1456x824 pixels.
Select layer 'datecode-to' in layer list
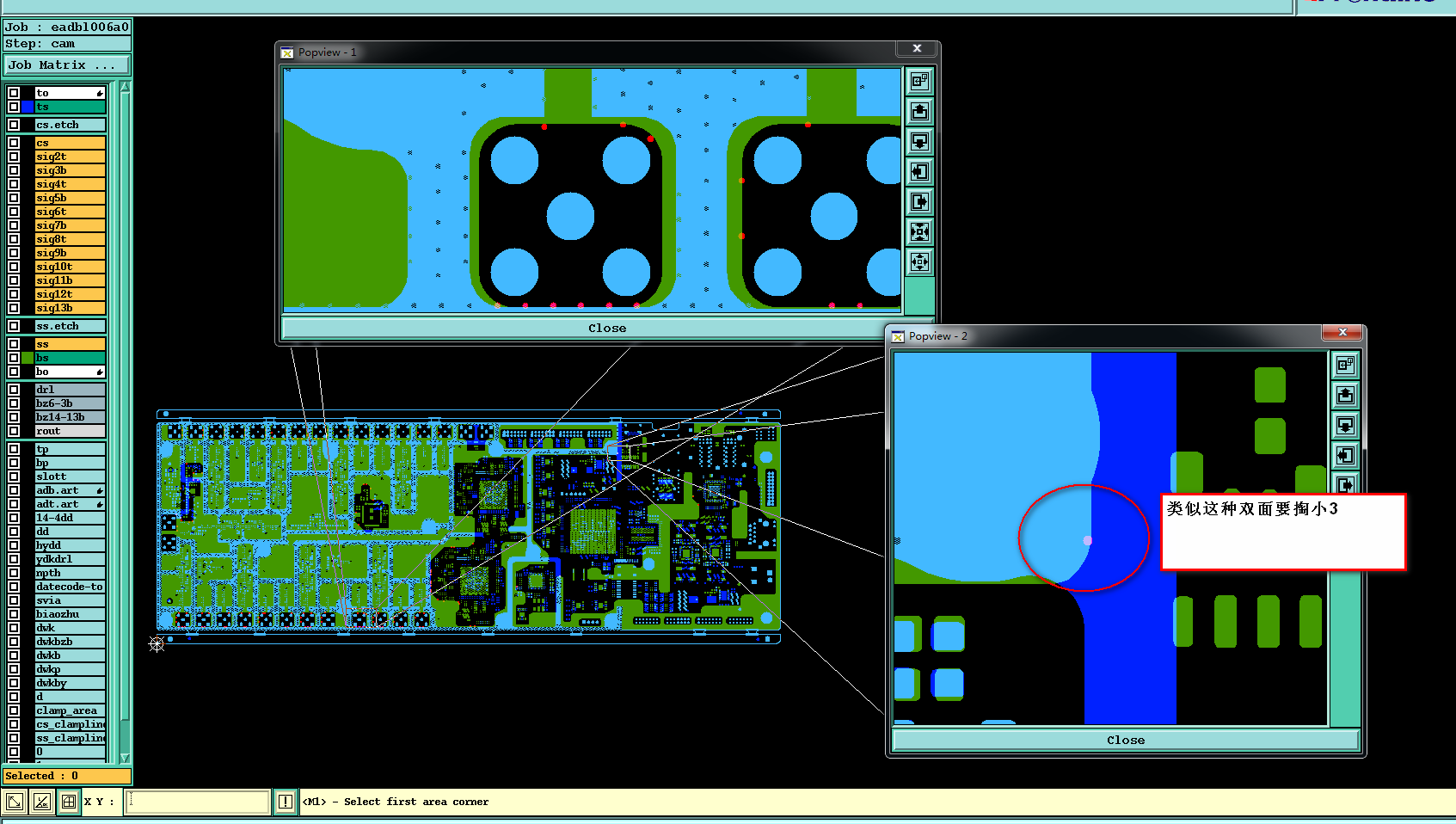[70, 587]
